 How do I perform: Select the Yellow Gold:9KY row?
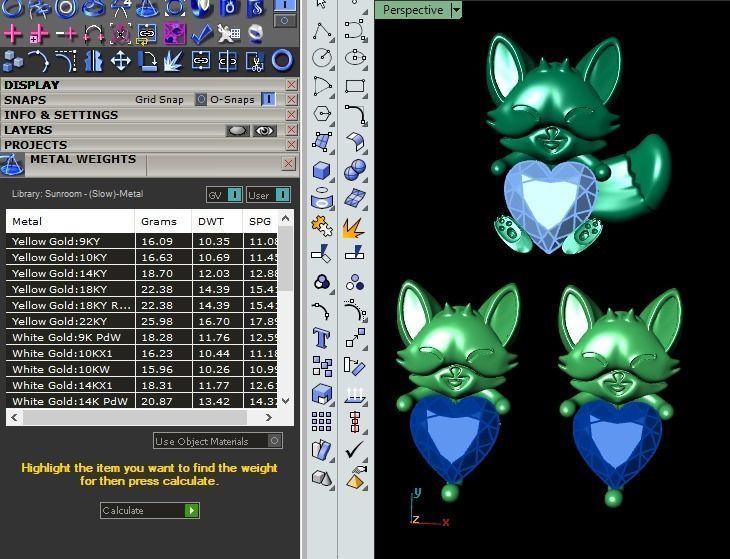coord(142,241)
